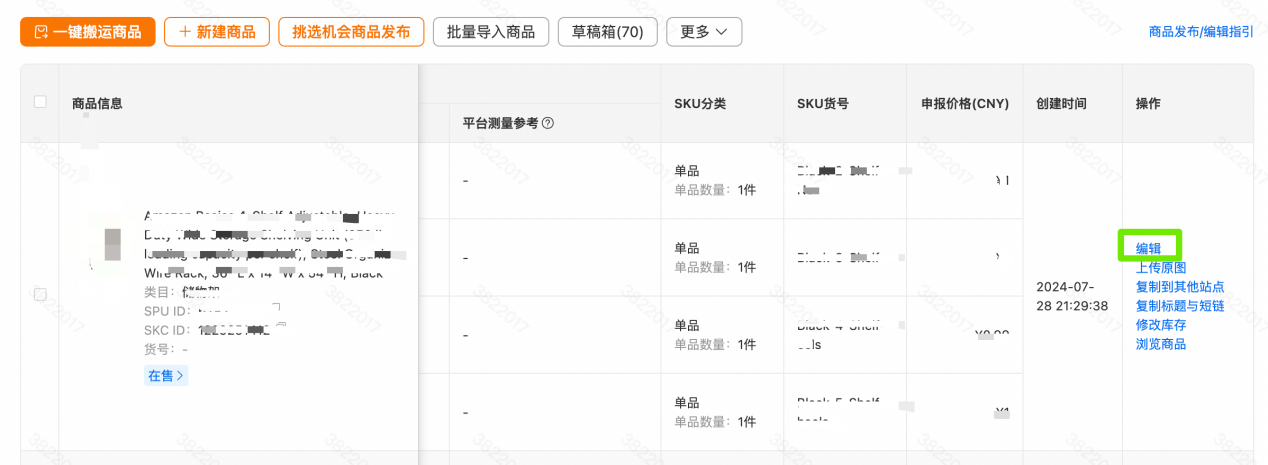This screenshot has width=1268, height=465.
Task: Click the SKU货号 column header
Action: click(x=823, y=103)
